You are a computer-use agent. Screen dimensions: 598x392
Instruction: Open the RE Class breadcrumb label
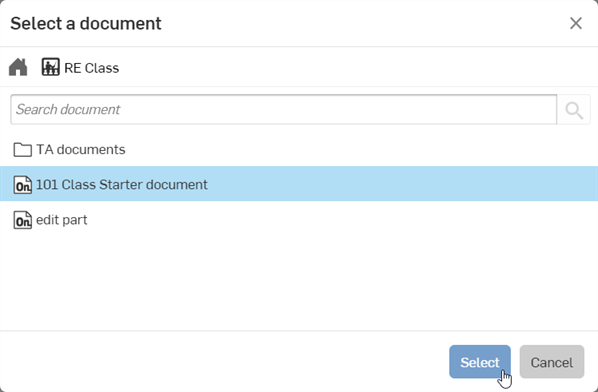(92, 68)
